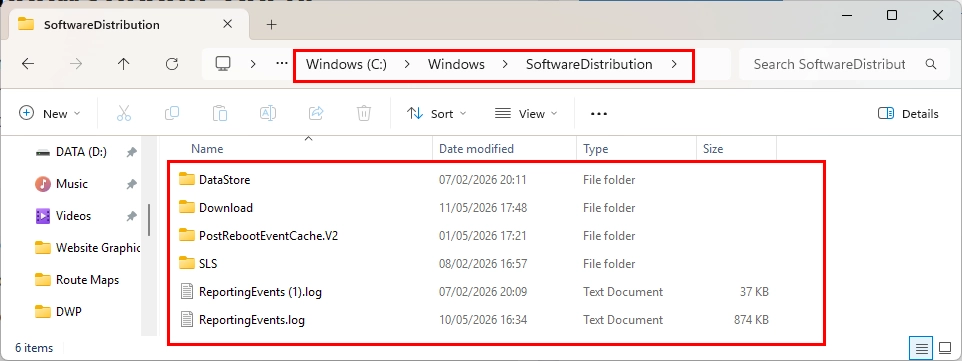
Task: Switch to details list view icon
Action: point(922,348)
